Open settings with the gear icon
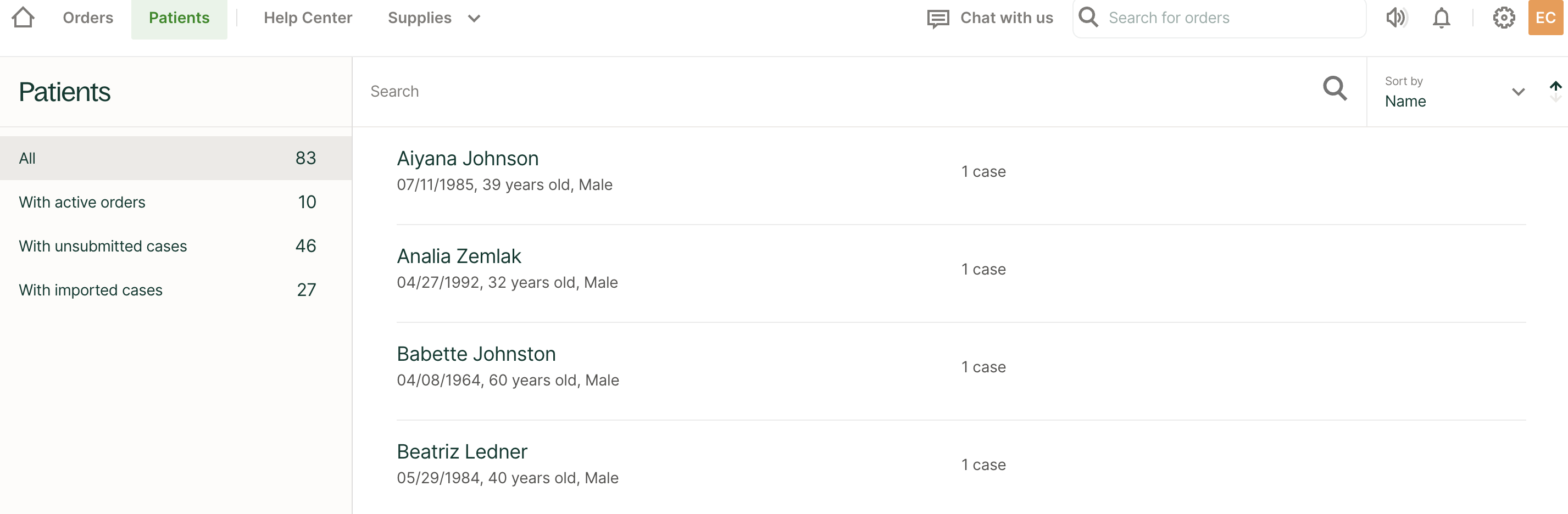This screenshot has height=514, width=1568. [1504, 18]
